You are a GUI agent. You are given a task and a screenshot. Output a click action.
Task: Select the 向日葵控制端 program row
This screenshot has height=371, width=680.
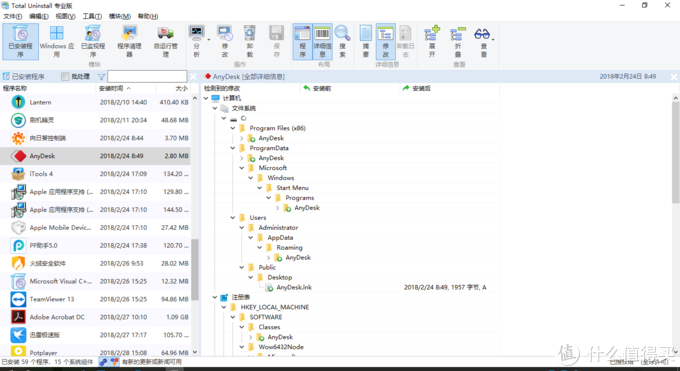pyautogui.click(x=95, y=138)
